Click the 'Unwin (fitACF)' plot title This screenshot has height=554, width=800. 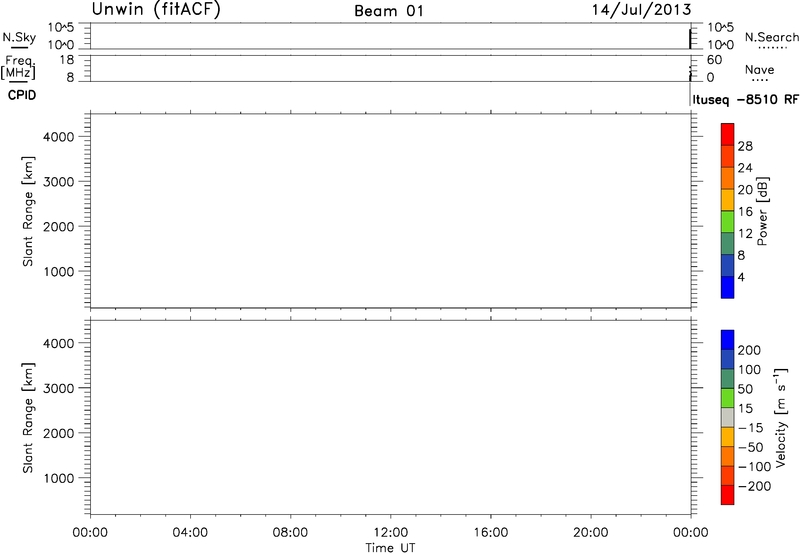click(x=156, y=9)
